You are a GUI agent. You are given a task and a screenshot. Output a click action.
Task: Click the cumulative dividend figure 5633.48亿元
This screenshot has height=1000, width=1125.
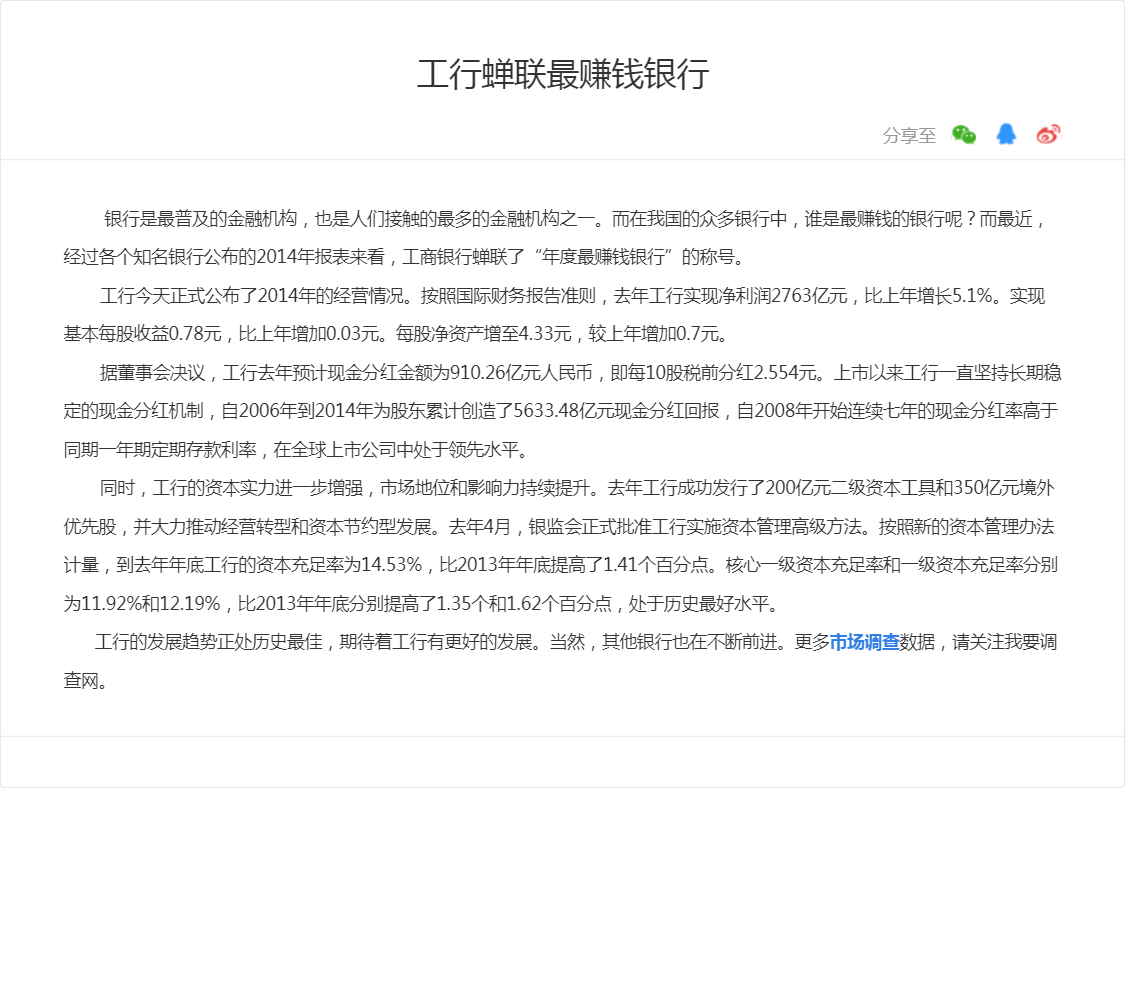pyautogui.click(x=564, y=411)
